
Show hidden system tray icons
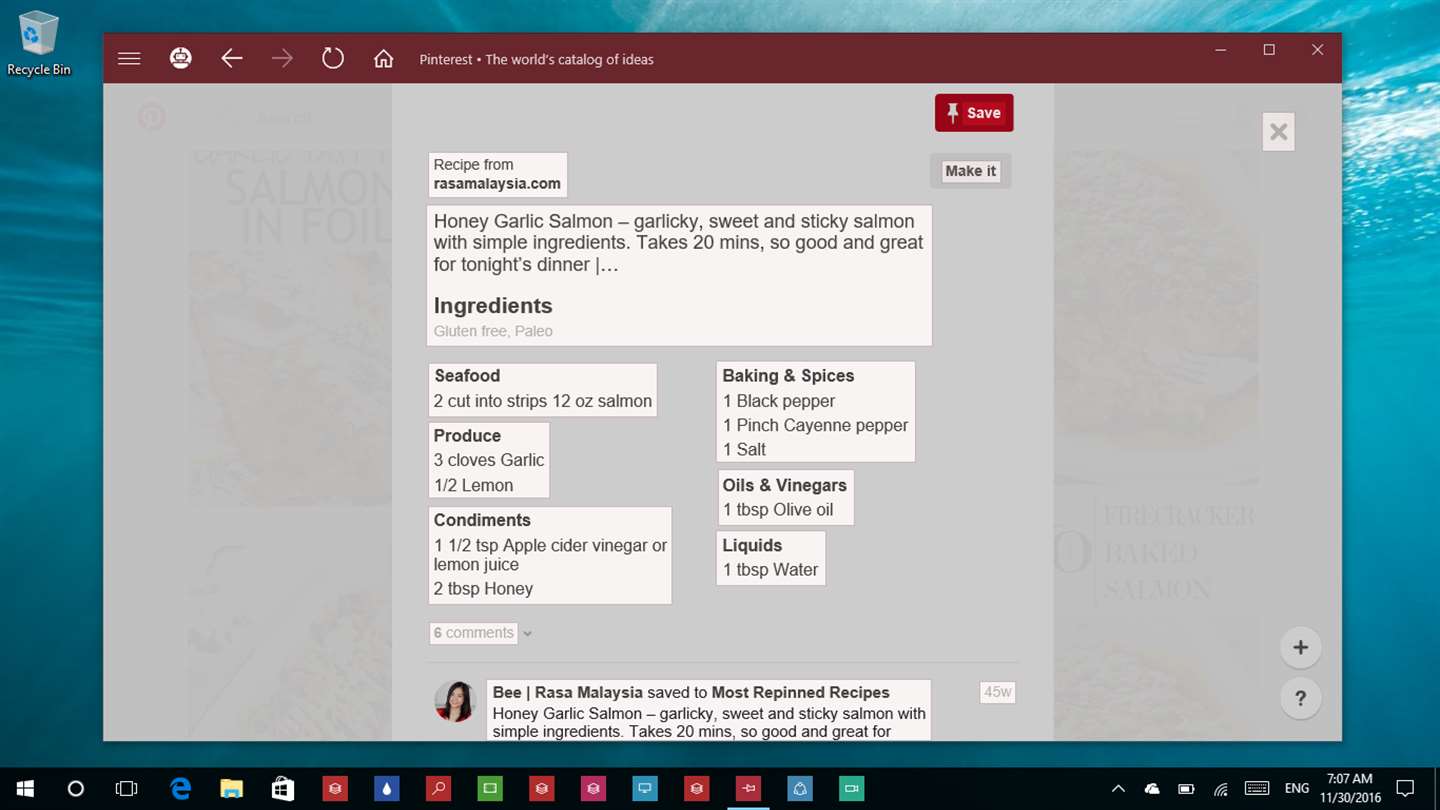pos(1118,789)
